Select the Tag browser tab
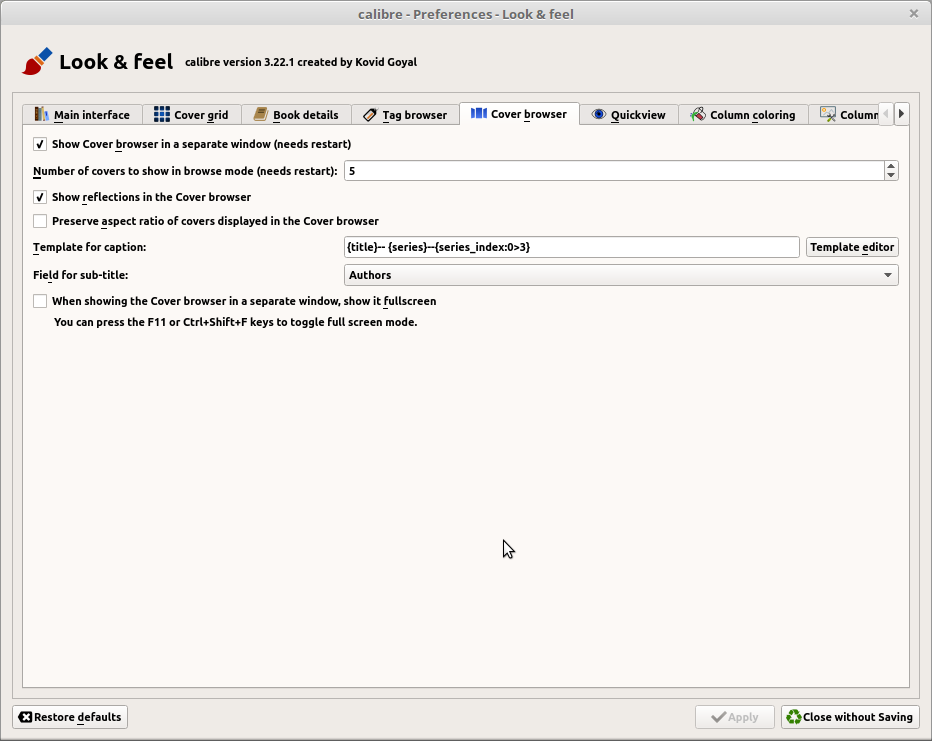The height and width of the screenshot is (741, 932). [405, 114]
